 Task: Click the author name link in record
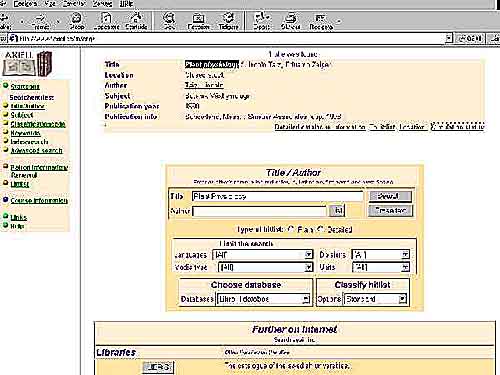coord(204,85)
